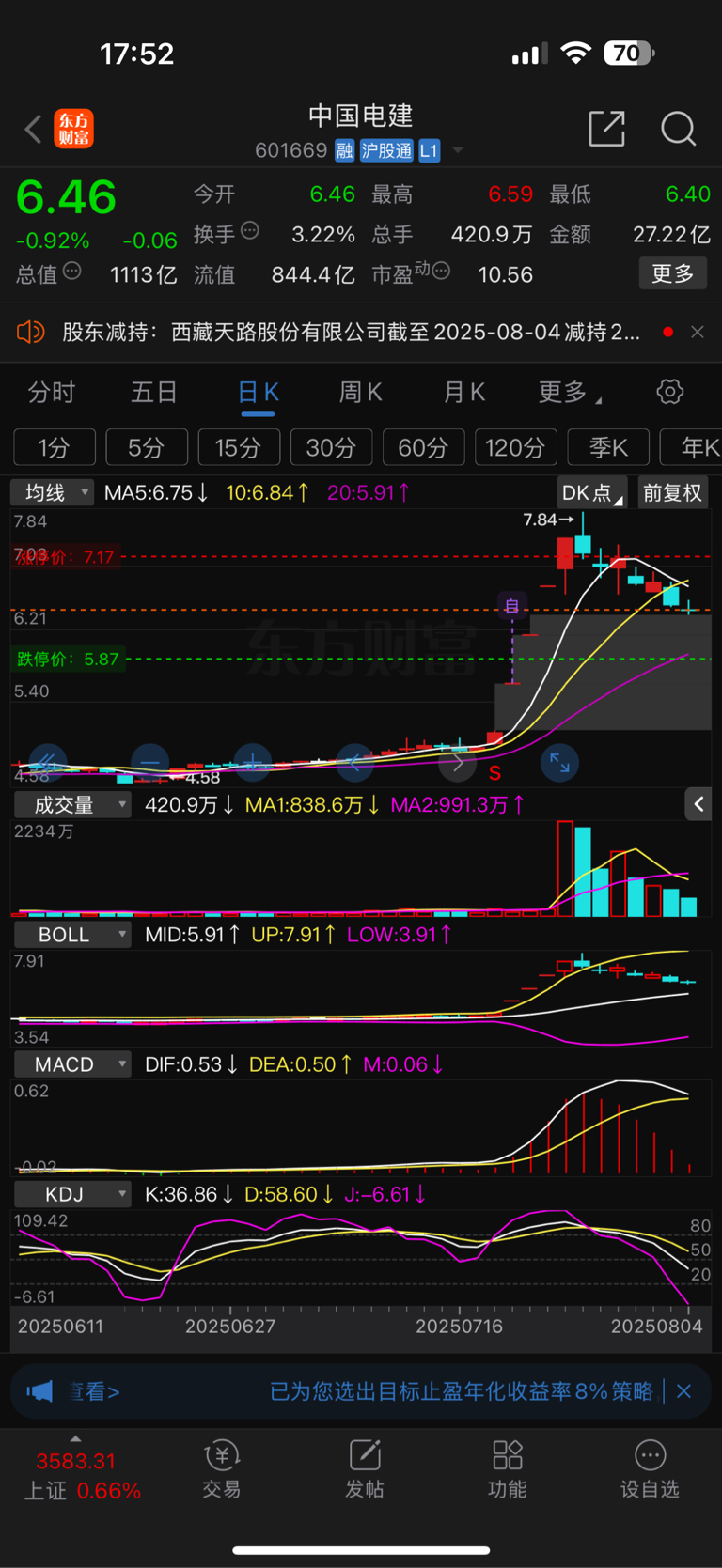Tap info icon beside 市盈动

click(441, 272)
